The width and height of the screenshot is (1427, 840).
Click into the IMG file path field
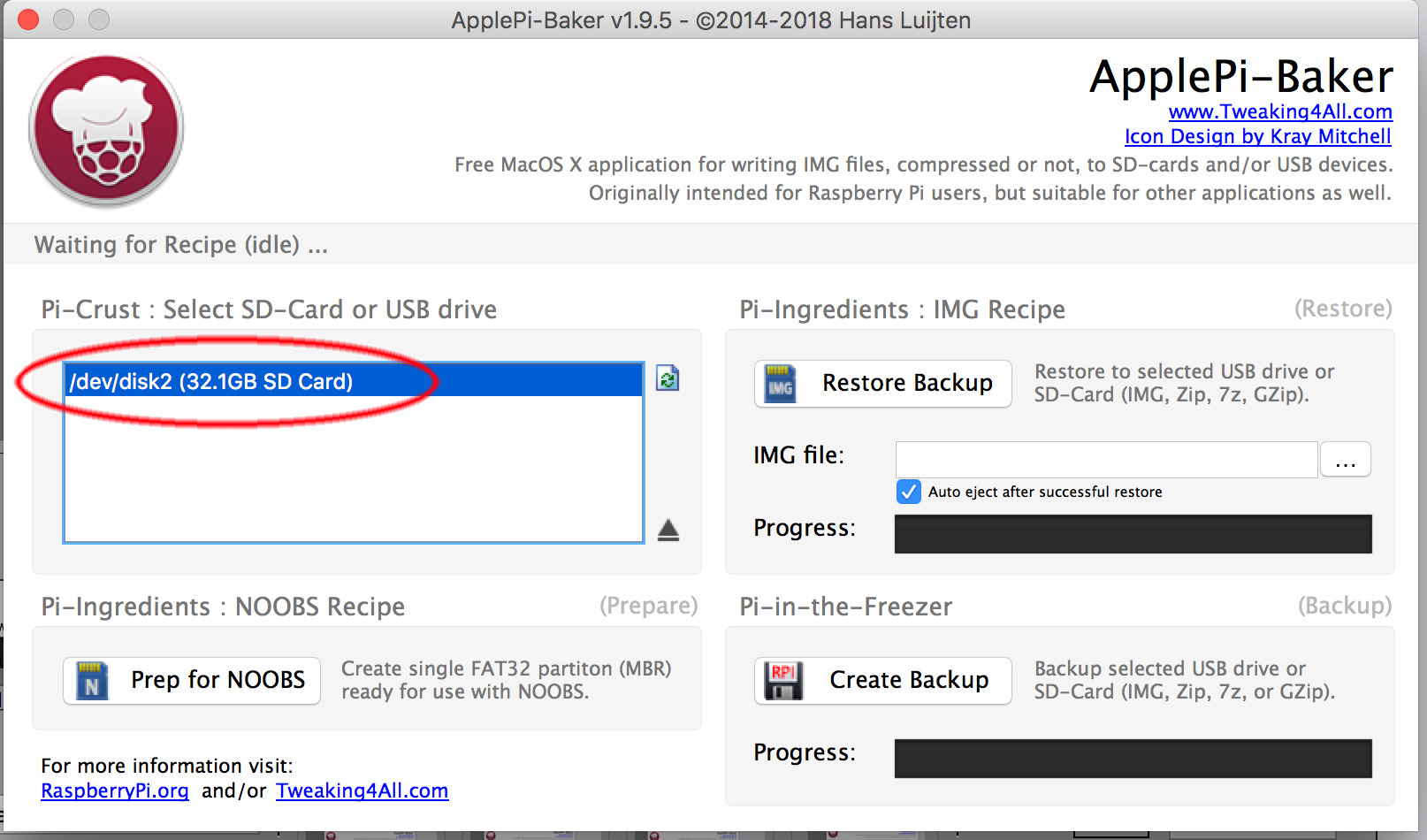tap(1106, 460)
